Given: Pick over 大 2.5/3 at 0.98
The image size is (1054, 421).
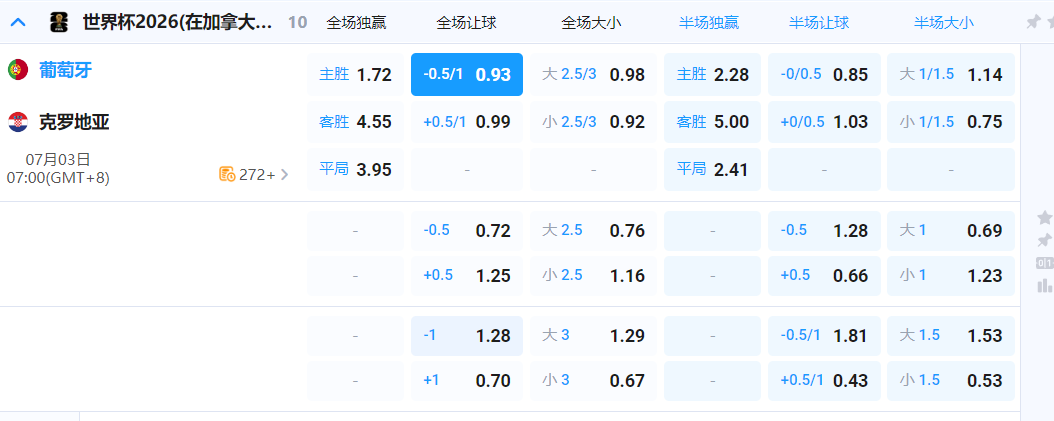Looking at the screenshot, I should (594, 75).
